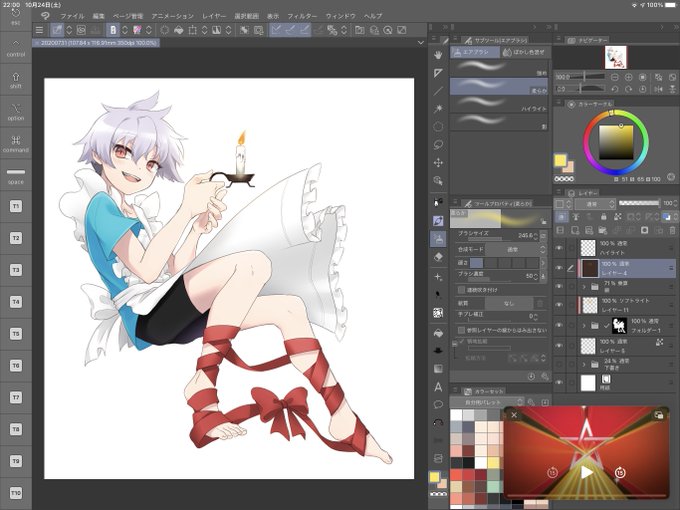The width and height of the screenshot is (680, 510).
Task: Hide the レイヤー4 layer
Action: [559, 268]
